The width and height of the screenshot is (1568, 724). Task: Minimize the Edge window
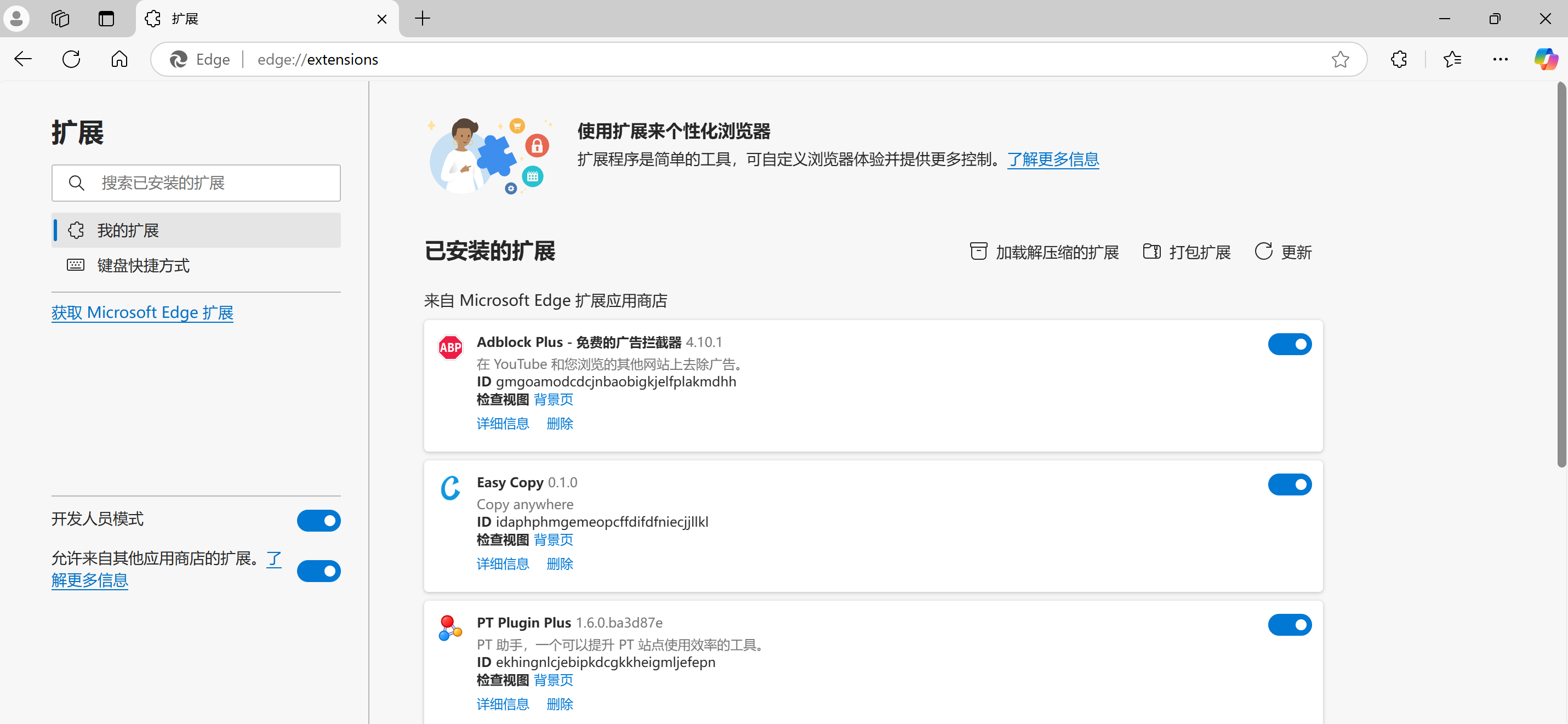[1444, 18]
